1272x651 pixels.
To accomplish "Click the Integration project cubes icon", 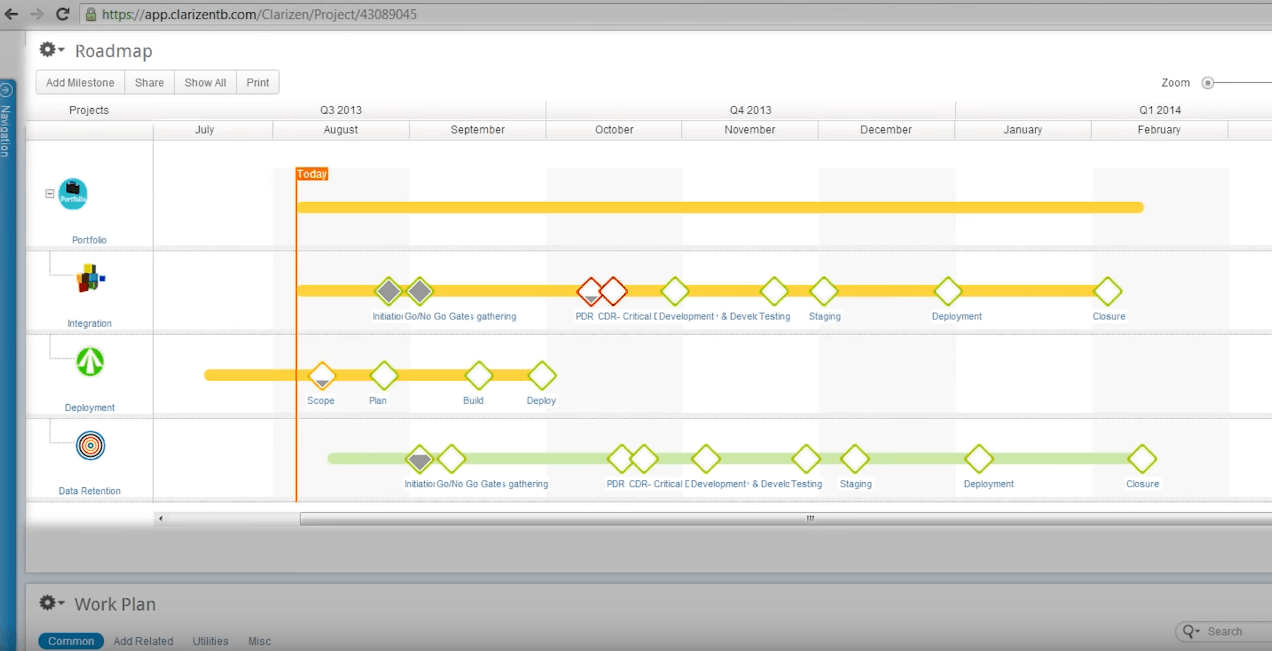I will (x=90, y=278).
